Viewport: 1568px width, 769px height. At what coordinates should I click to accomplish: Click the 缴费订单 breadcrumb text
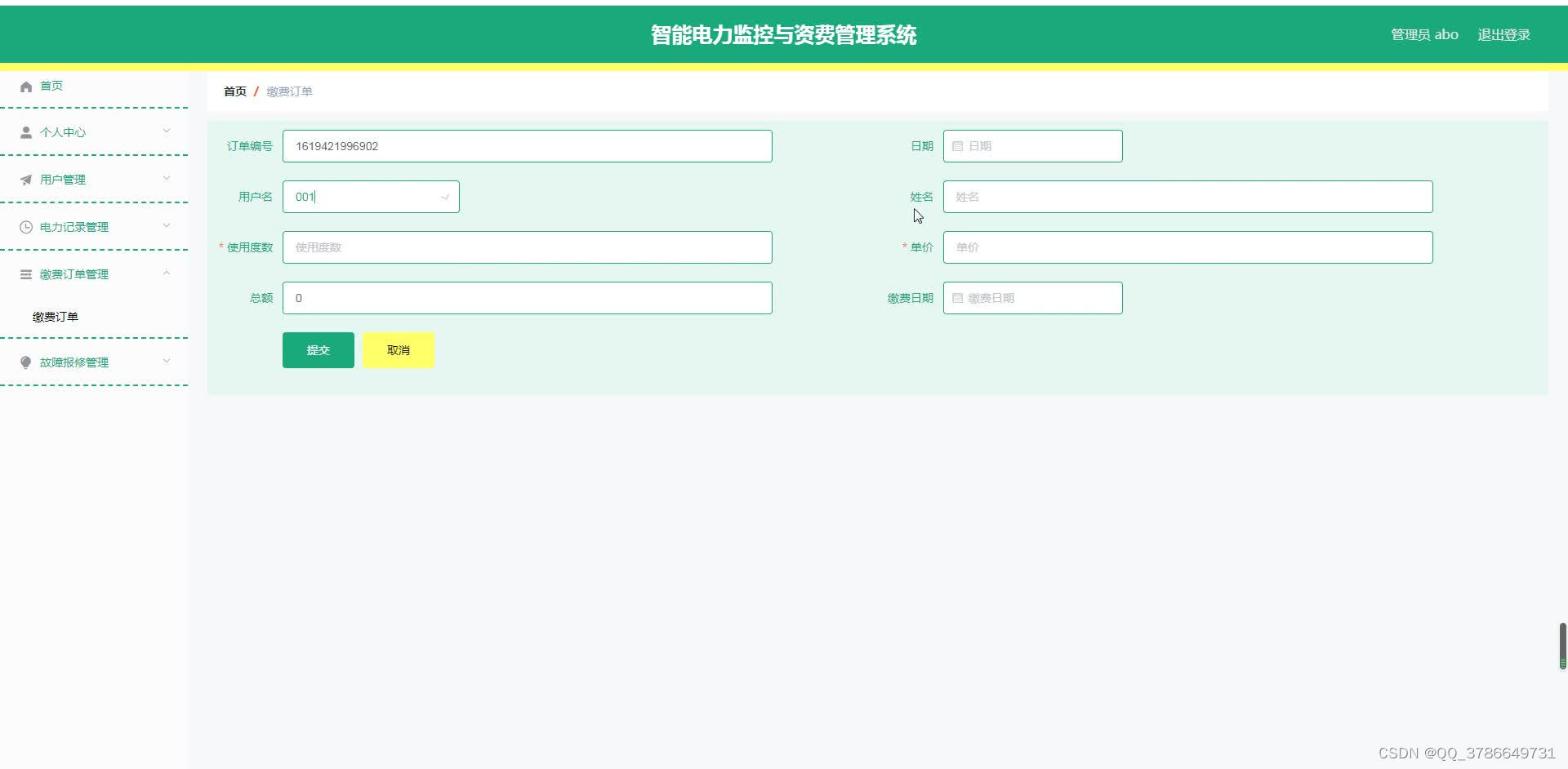click(x=290, y=91)
